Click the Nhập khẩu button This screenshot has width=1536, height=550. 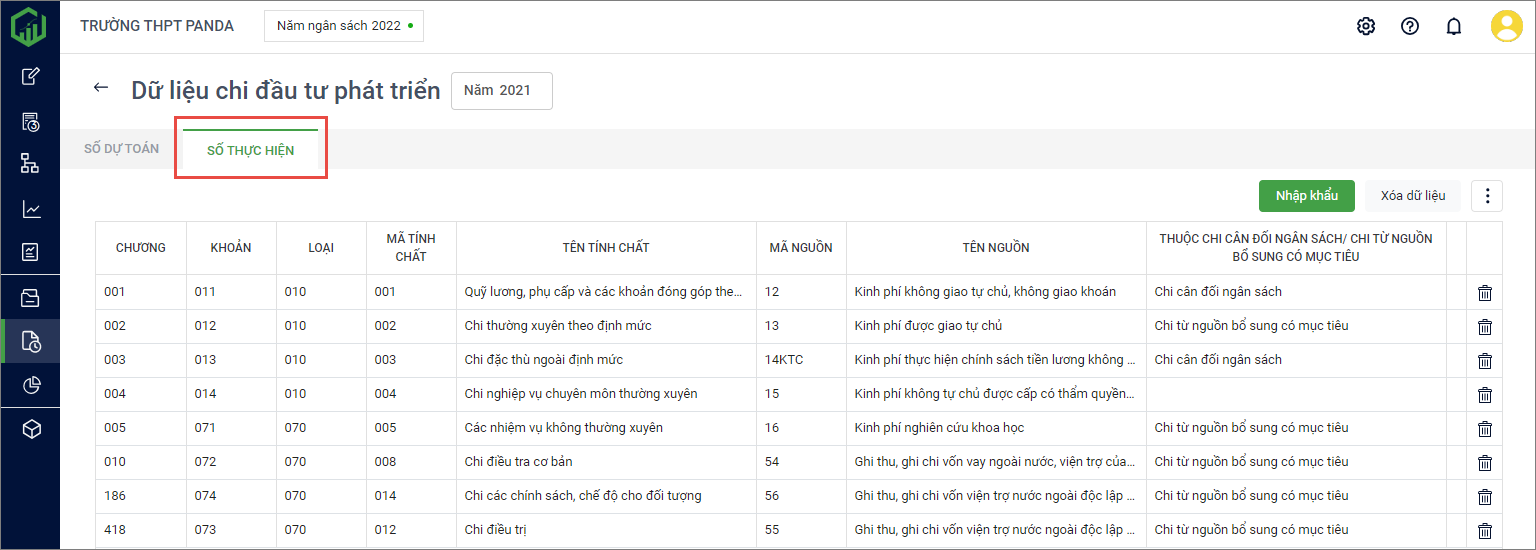click(x=1306, y=196)
